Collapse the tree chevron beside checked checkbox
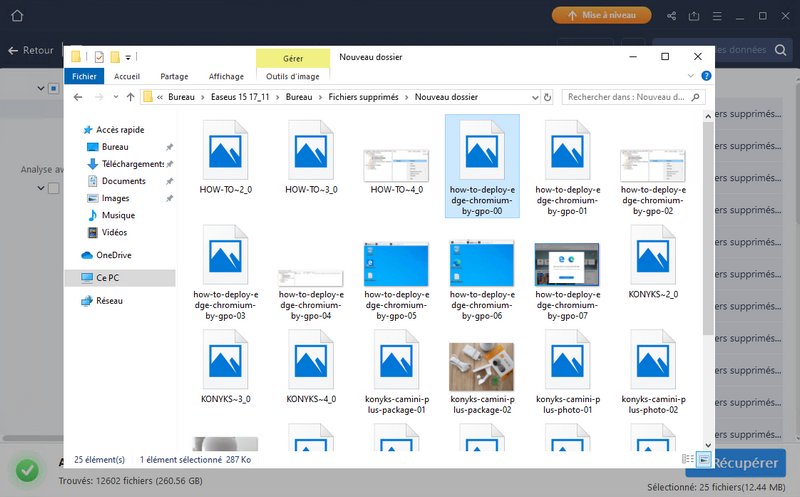 pyautogui.click(x=41, y=88)
